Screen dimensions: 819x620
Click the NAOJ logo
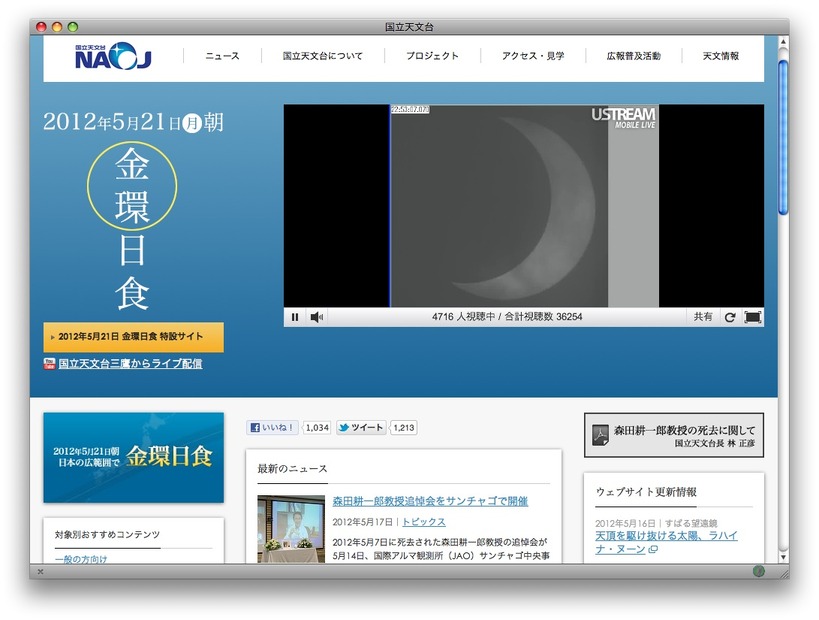pyautogui.click(x=112, y=57)
